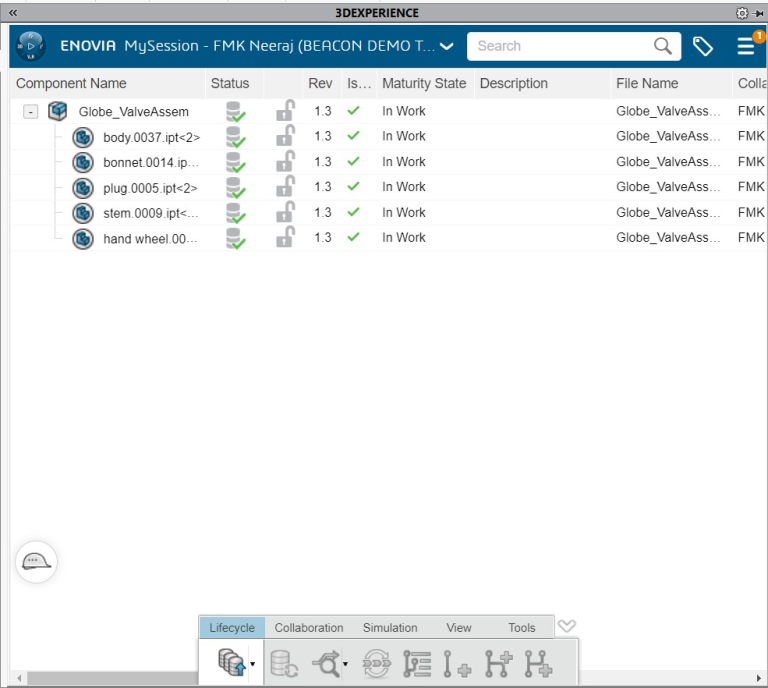Click the pin panel icon
The height and width of the screenshot is (688, 768).
point(758,13)
